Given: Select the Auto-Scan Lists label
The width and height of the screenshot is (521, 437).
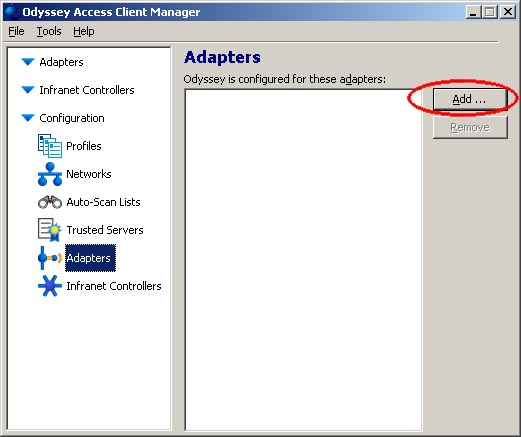Looking at the screenshot, I should pos(103,202).
